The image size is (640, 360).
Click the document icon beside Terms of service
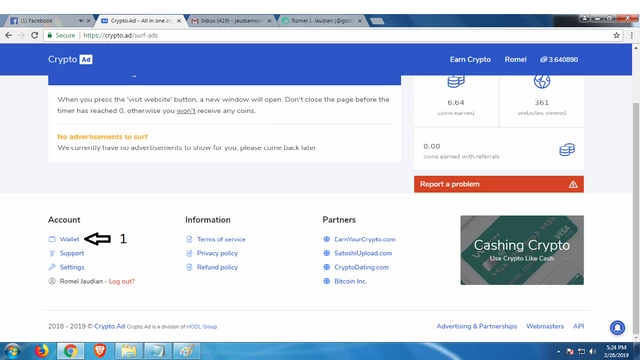(x=189, y=239)
